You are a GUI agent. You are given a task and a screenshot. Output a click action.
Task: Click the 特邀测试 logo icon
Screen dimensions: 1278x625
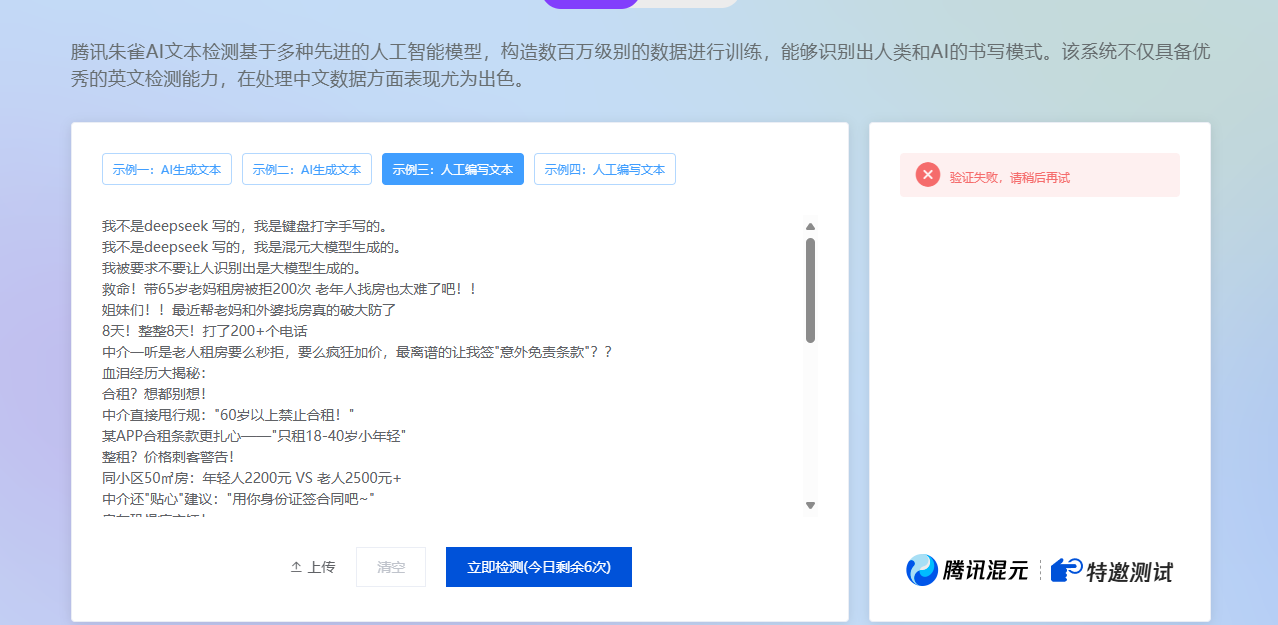click(1066, 570)
